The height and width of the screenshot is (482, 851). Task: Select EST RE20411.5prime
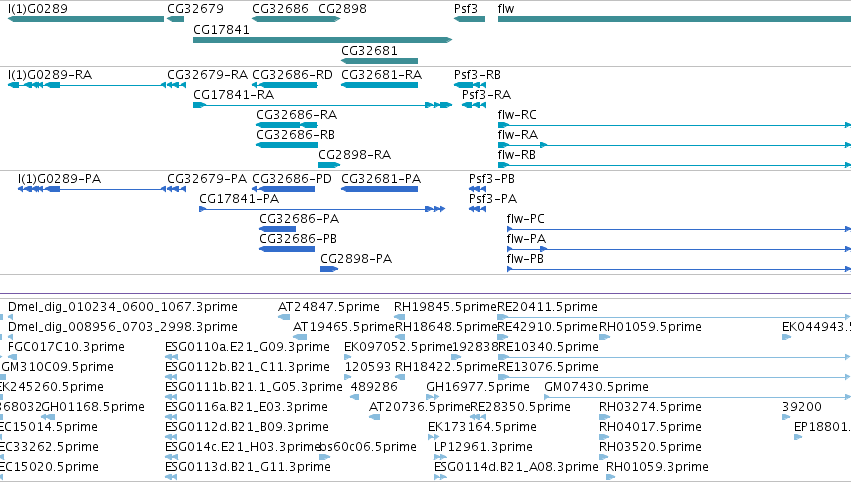[x=674, y=317]
